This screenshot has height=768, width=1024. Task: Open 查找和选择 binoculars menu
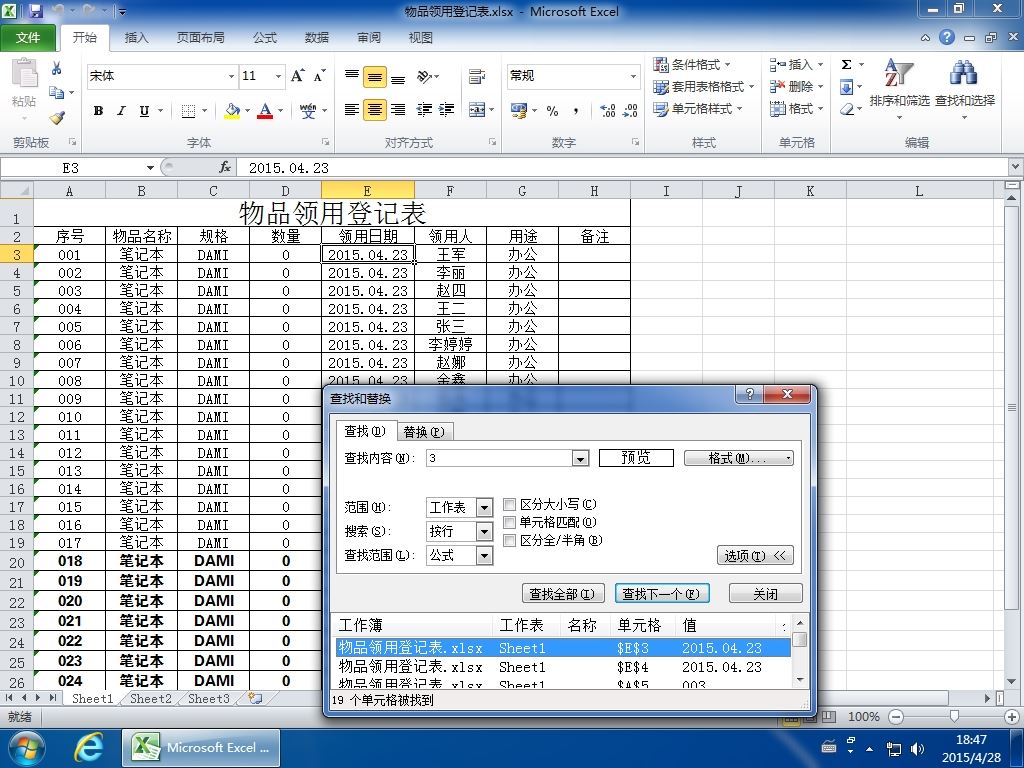point(965,88)
